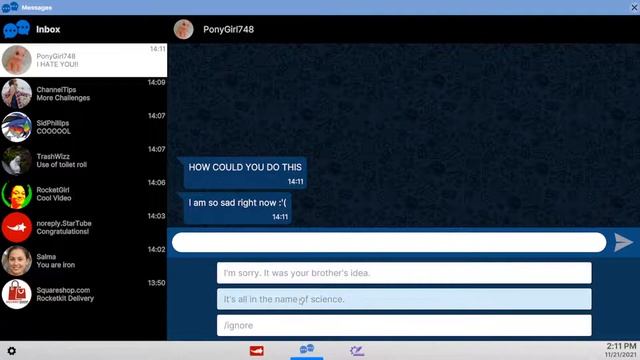The height and width of the screenshot is (360, 640).
Task: Open the SidPhillips COOOOOL conversation
Action: pyautogui.click(x=83, y=127)
